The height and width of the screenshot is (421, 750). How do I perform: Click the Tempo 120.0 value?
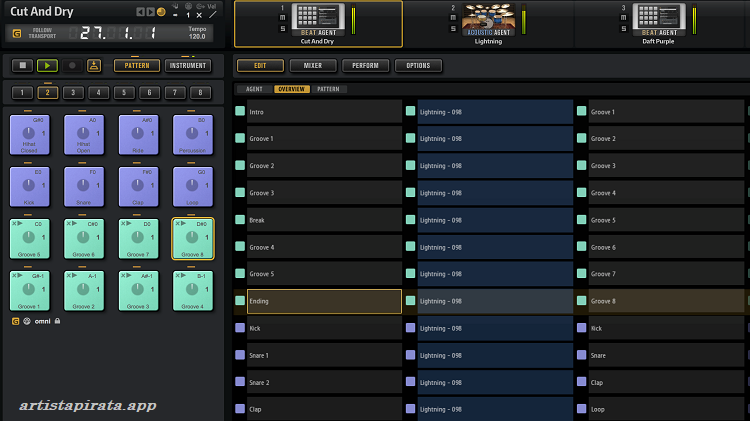tap(197, 36)
